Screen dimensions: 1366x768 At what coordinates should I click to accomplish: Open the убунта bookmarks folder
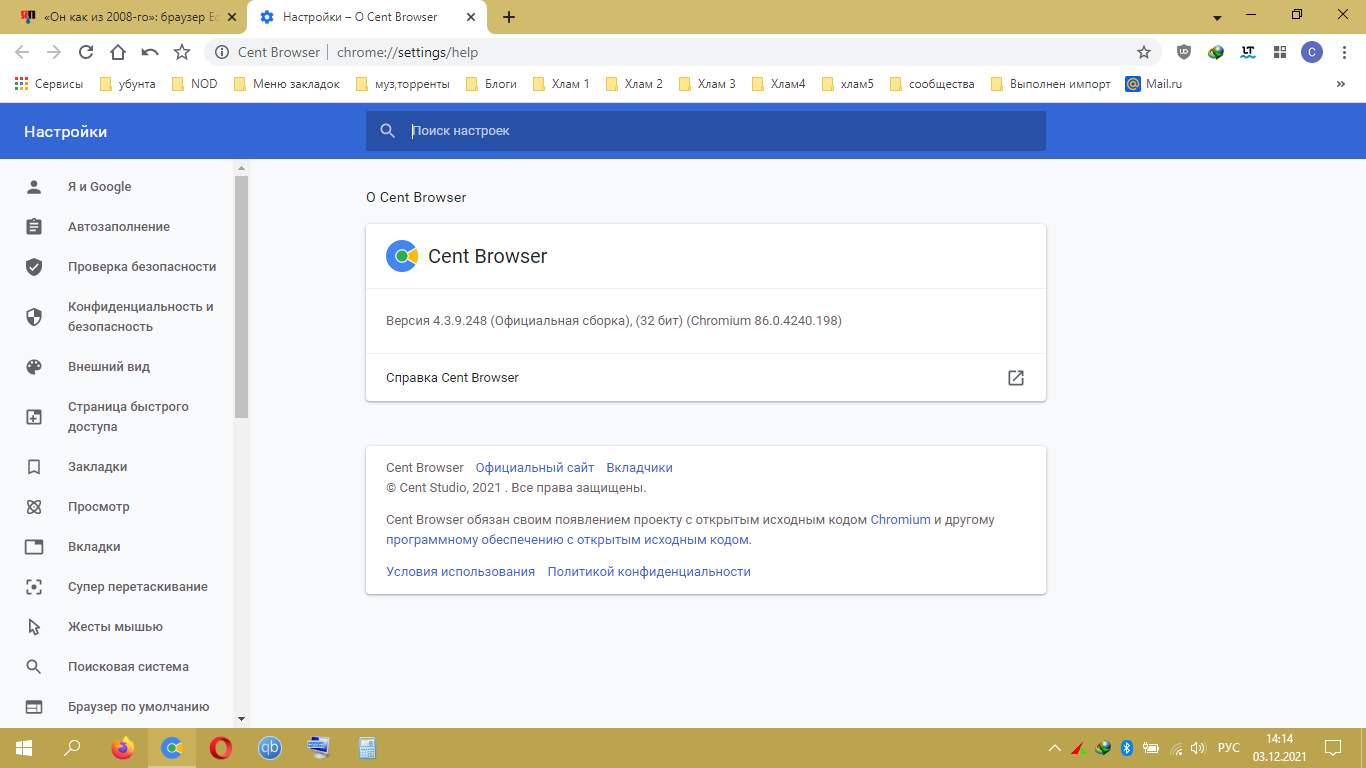(127, 84)
